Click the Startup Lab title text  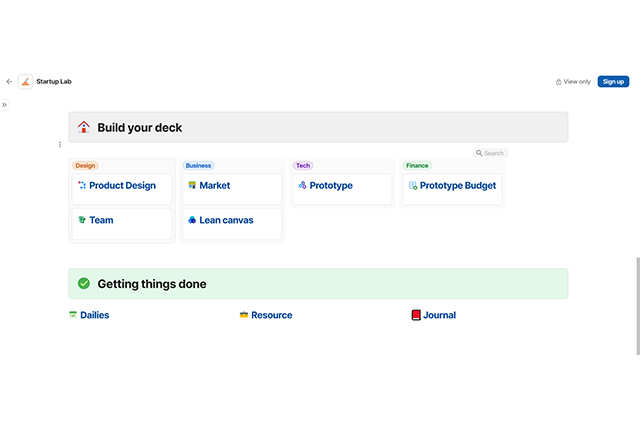pyautogui.click(x=54, y=82)
